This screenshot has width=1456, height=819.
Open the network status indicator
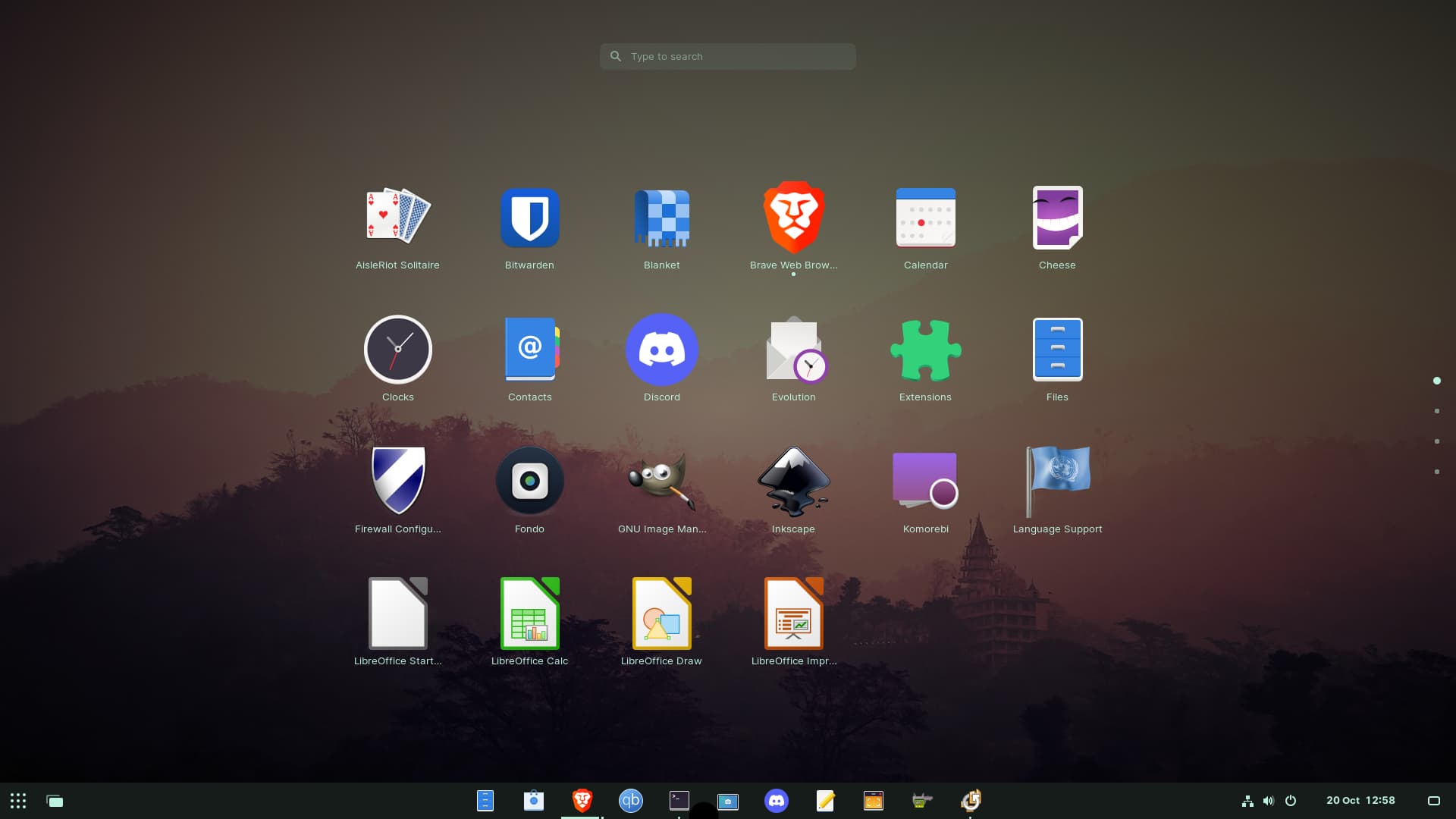click(x=1247, y=801)
